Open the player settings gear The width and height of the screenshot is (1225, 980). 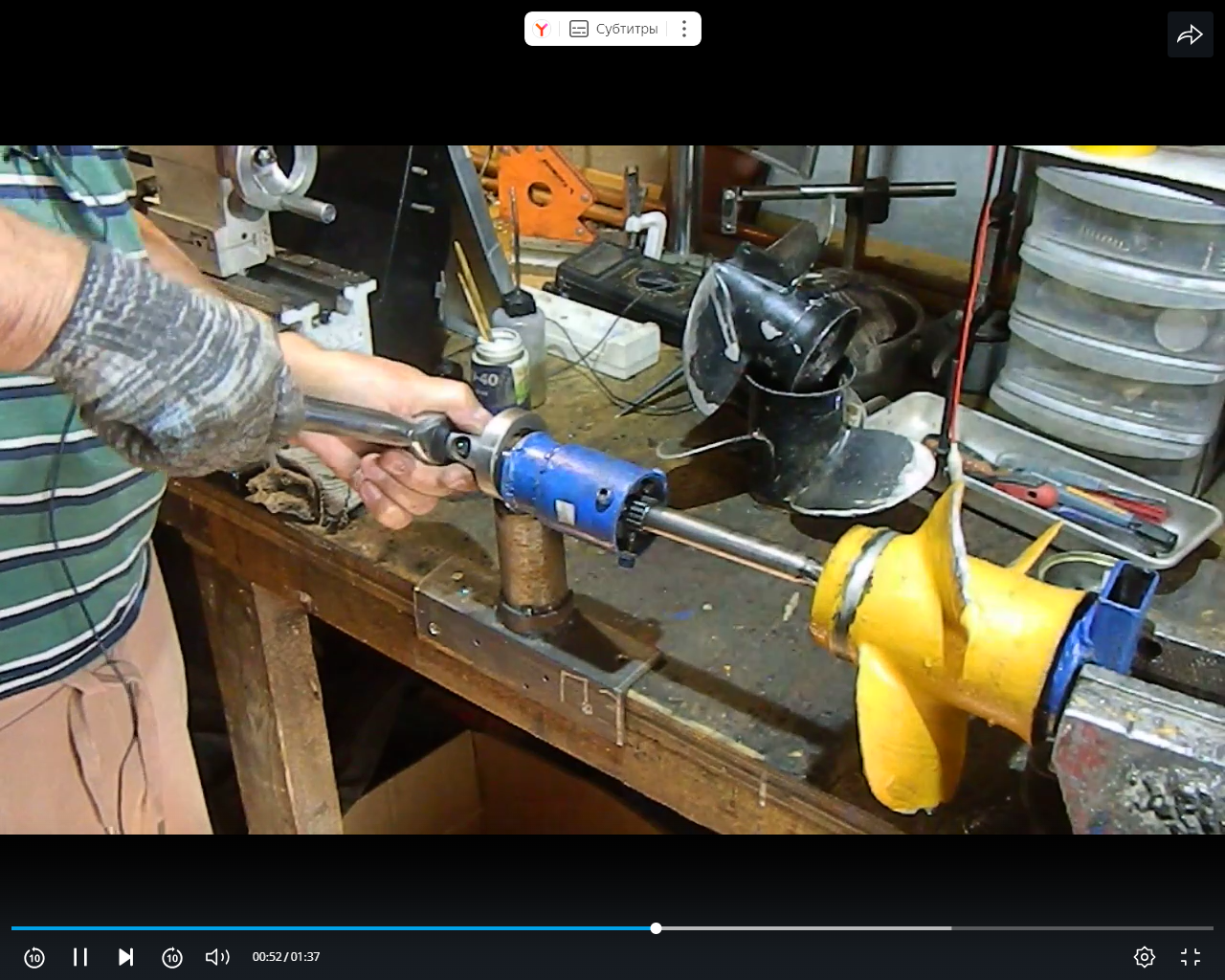(1144, 957)
